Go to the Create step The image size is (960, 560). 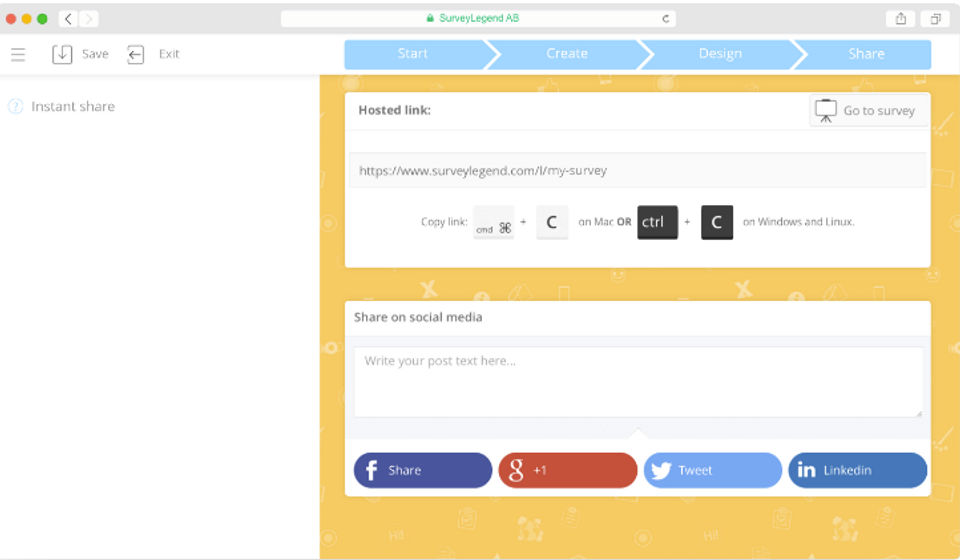567,54
